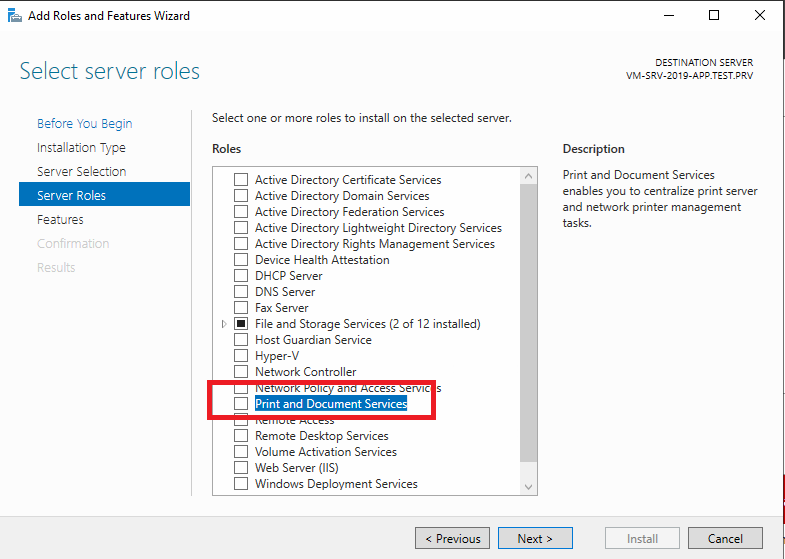Viewport: 785px width, 559px height.
Task: Select the Hyper-V label
Action: (x=277, y=356)
